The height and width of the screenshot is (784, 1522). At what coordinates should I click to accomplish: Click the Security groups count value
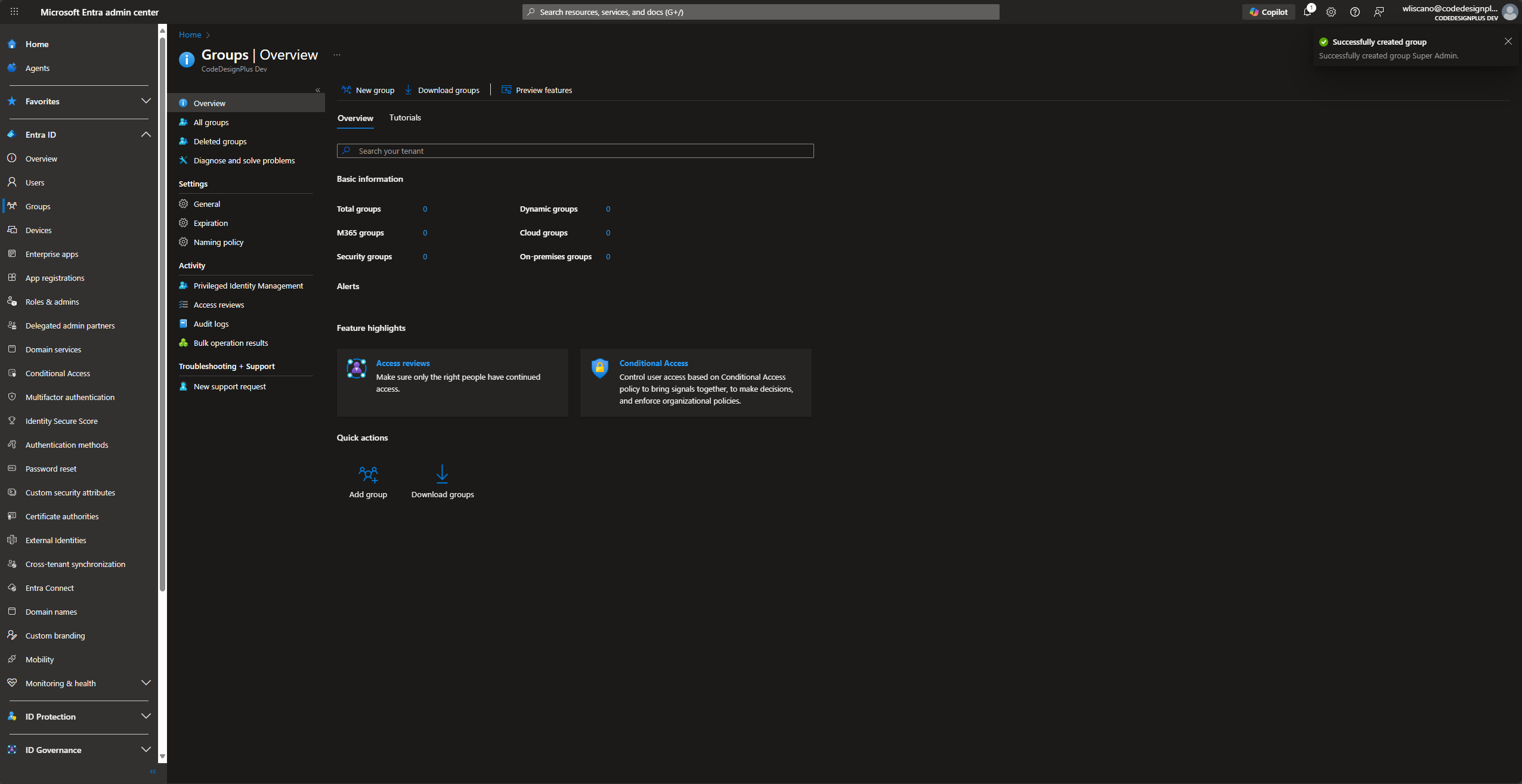425,256
